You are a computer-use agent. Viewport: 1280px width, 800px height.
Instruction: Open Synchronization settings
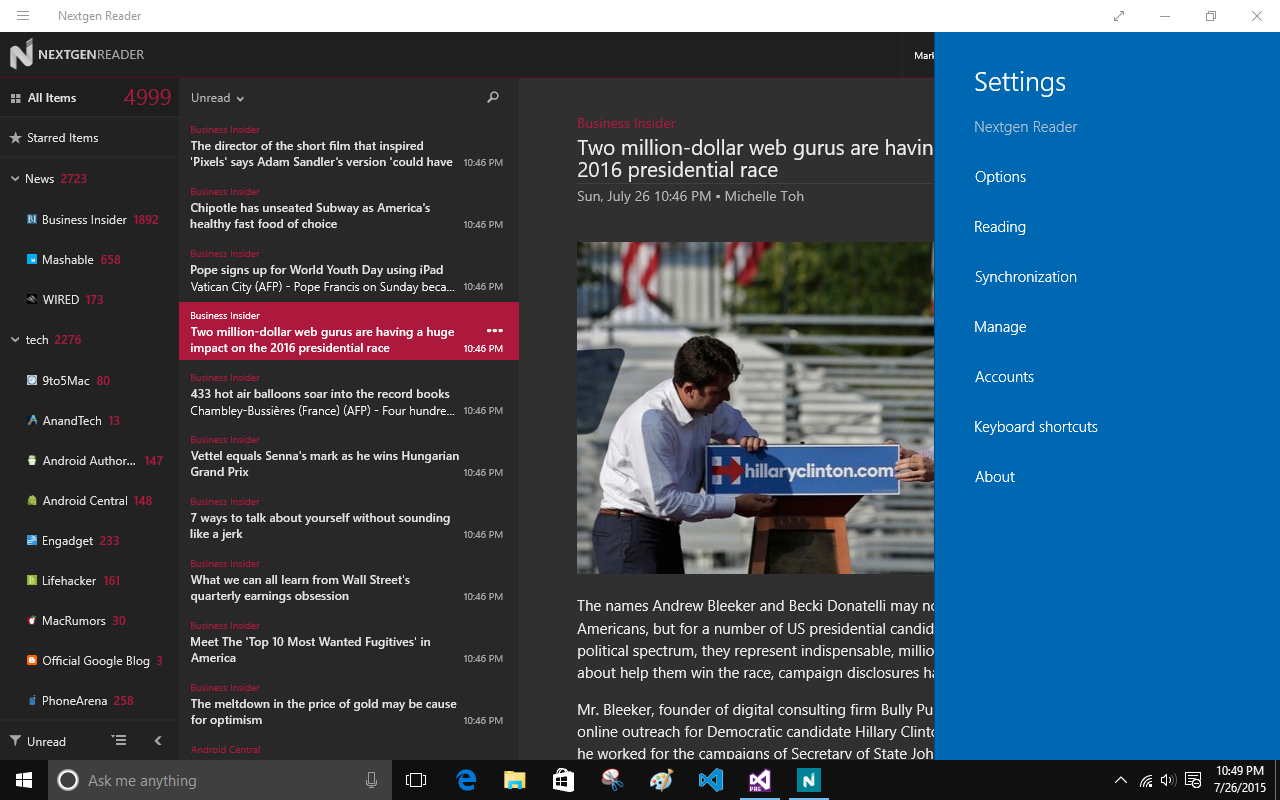(1026, 277)
